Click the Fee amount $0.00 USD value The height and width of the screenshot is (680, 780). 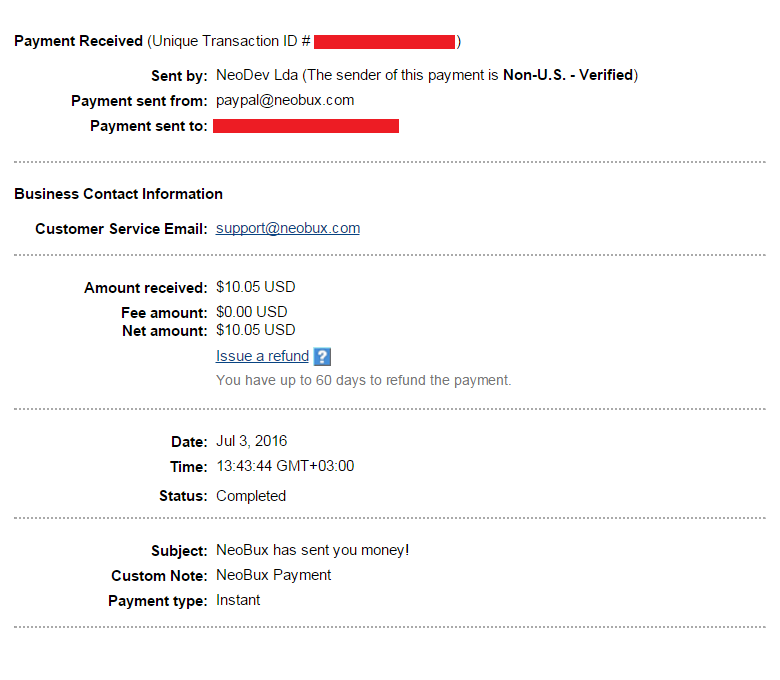pos(252,312)
